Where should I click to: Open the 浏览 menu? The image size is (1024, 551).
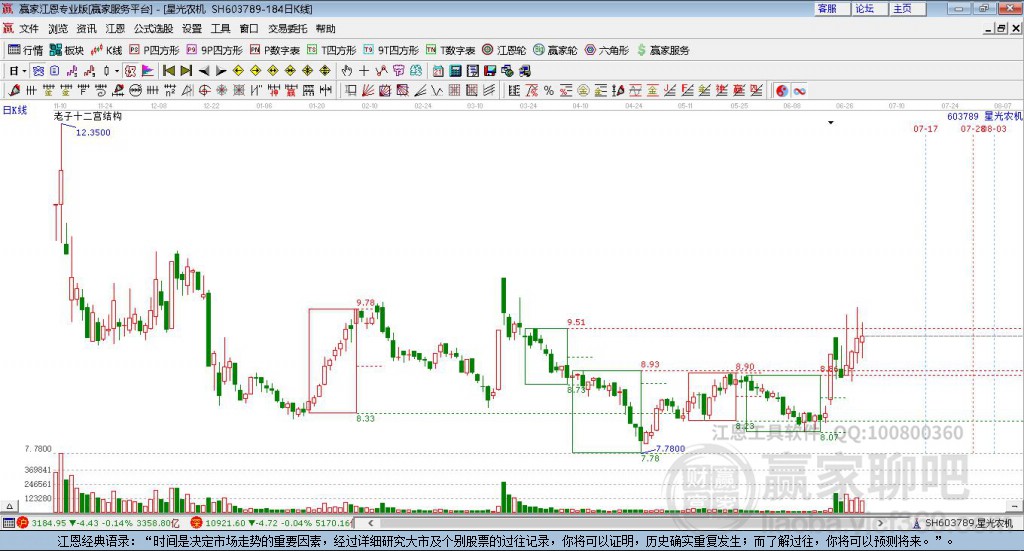[57, 29]
